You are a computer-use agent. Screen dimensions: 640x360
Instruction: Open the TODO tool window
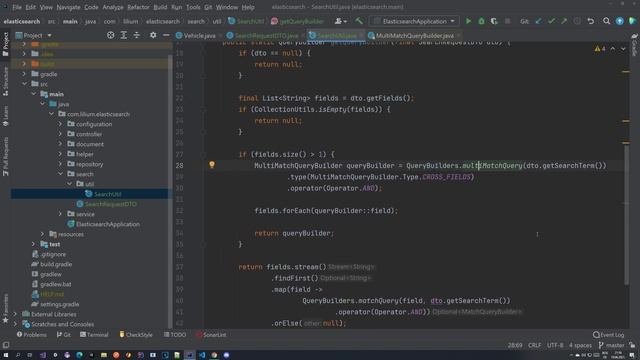tap(175, 335)
